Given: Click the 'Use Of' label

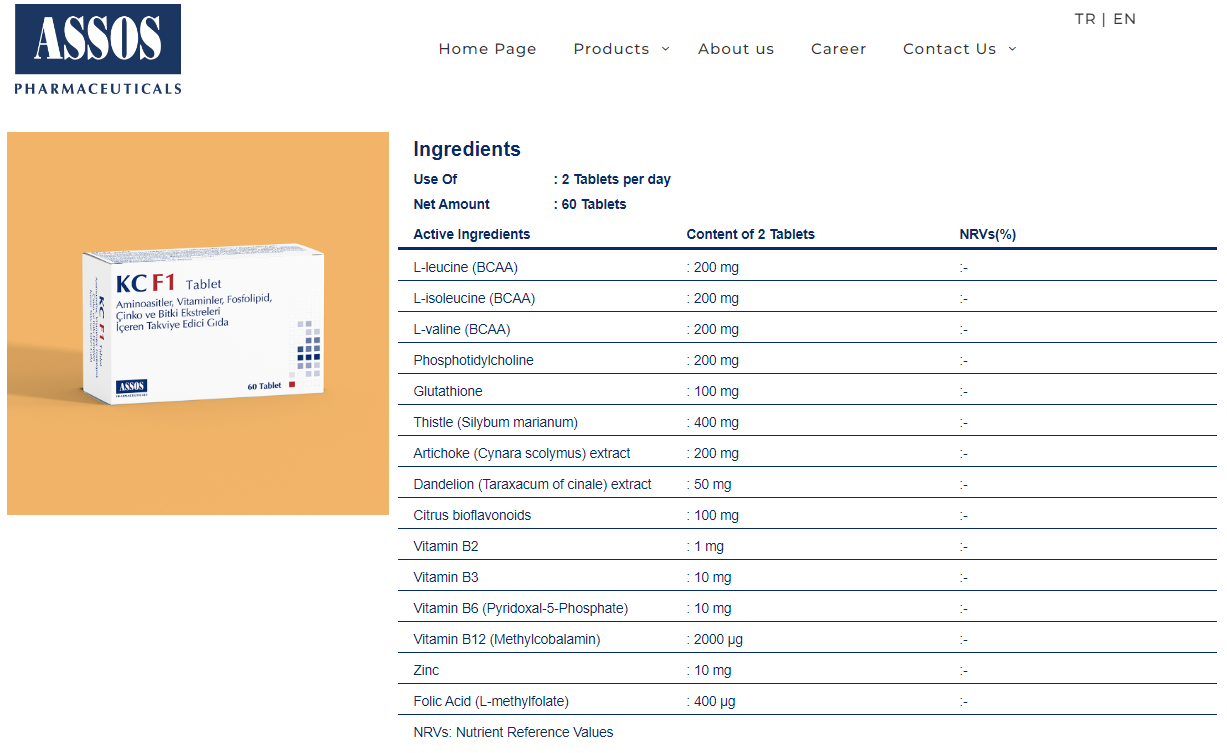Looking at the screenshot, I should [x=435, y=180].
